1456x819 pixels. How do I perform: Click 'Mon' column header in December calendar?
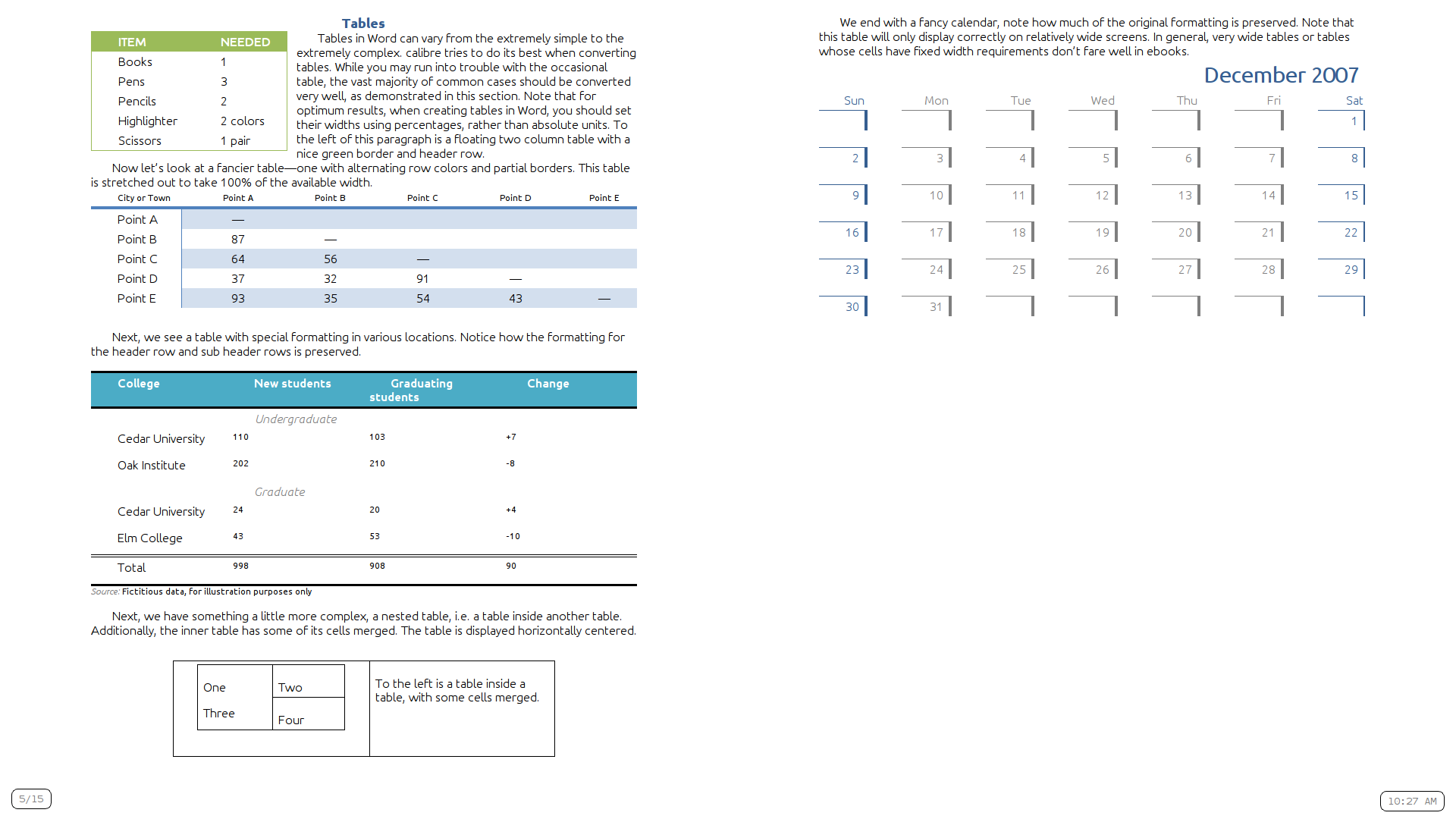935,99
